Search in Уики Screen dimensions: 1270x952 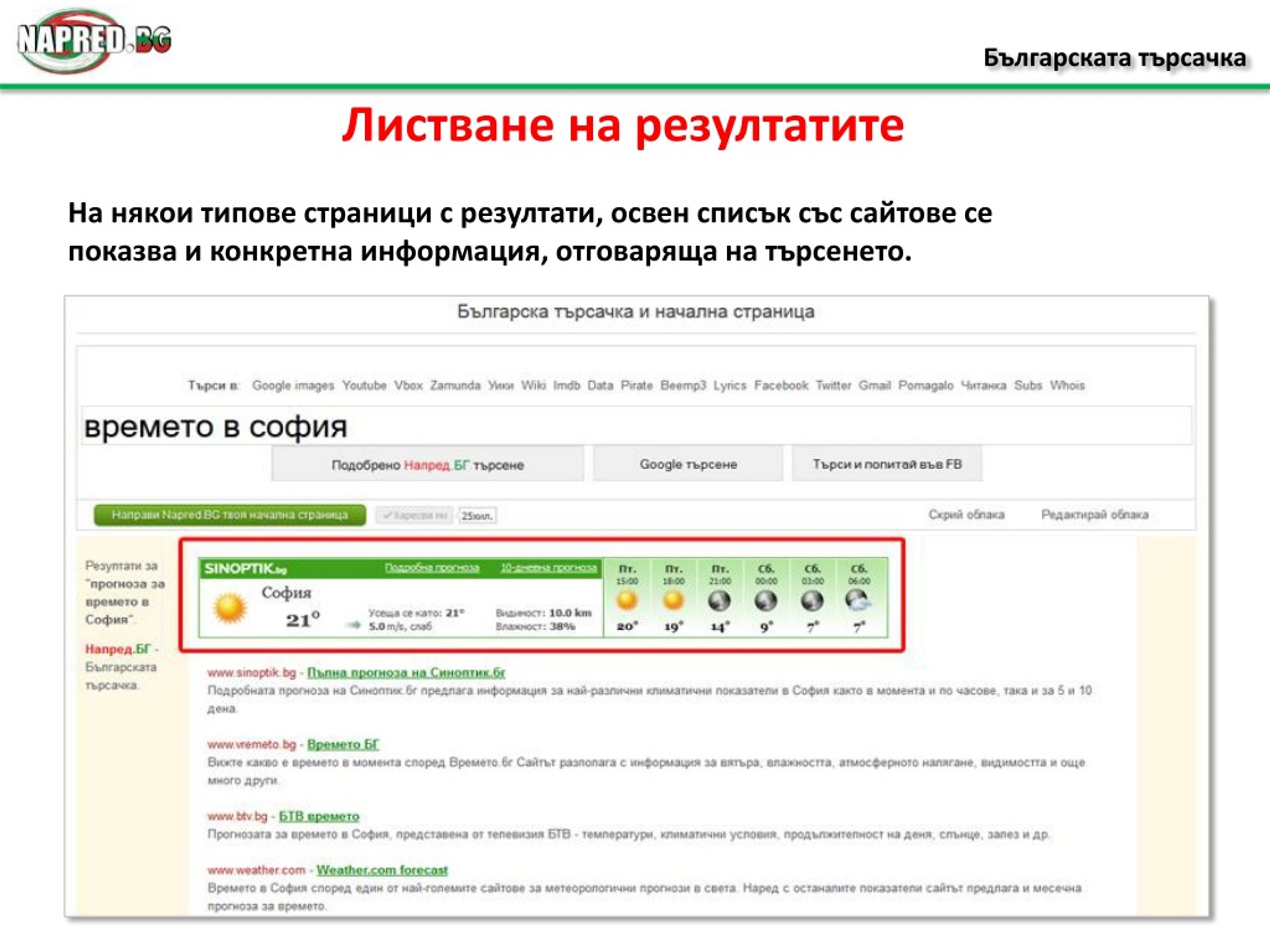(501, 385)
